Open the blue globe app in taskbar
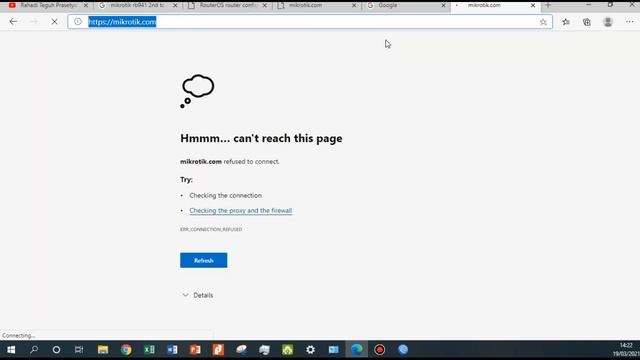The width and height of the screenshot is (640, 360). pyautogui.click(x=403, y=350)
